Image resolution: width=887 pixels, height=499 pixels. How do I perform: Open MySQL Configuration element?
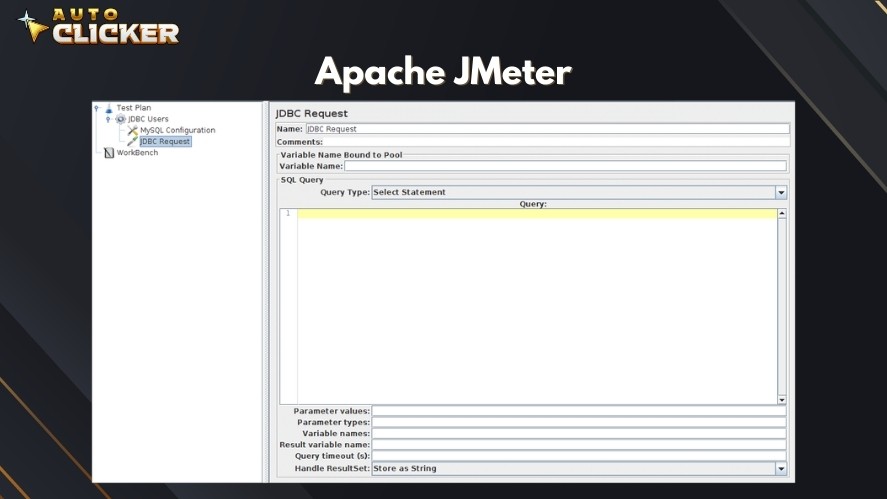tap(178, 130)
